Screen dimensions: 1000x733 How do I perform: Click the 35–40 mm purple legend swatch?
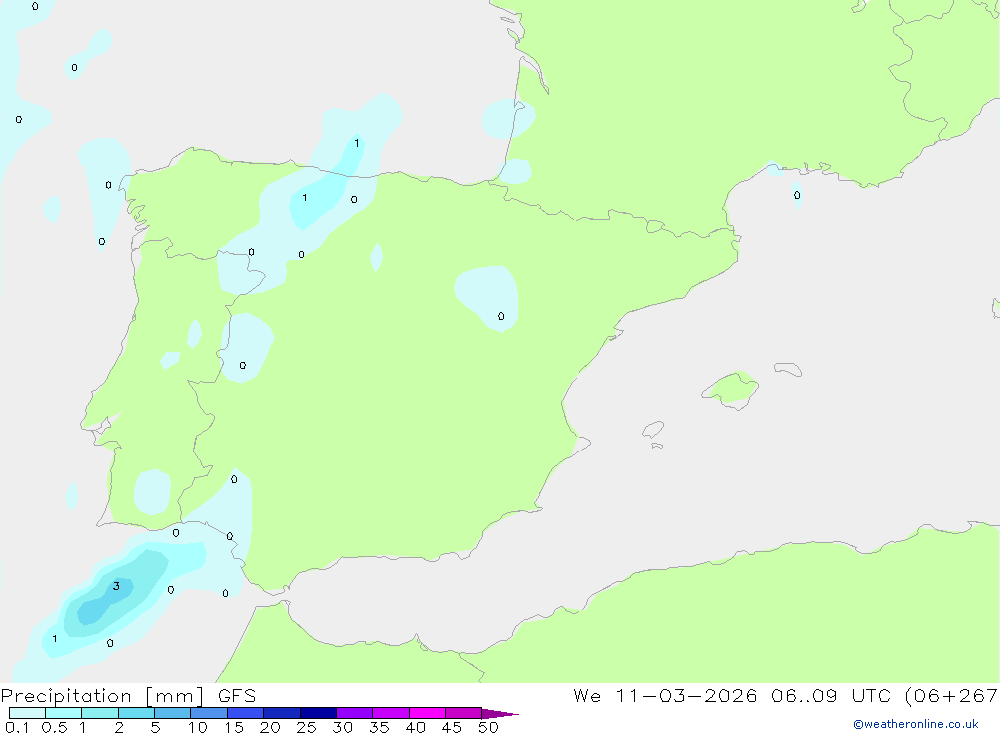coord(391,713)
